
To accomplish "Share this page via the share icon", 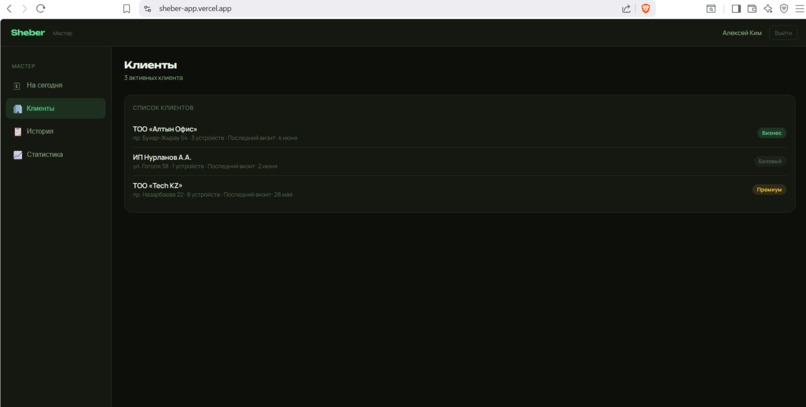I will point(626,9).
